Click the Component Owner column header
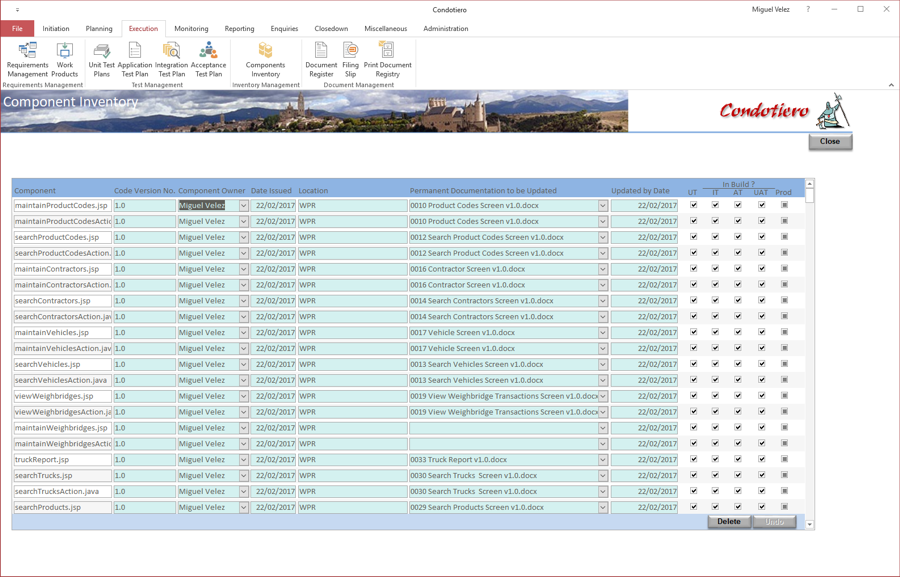 point(212,191)
